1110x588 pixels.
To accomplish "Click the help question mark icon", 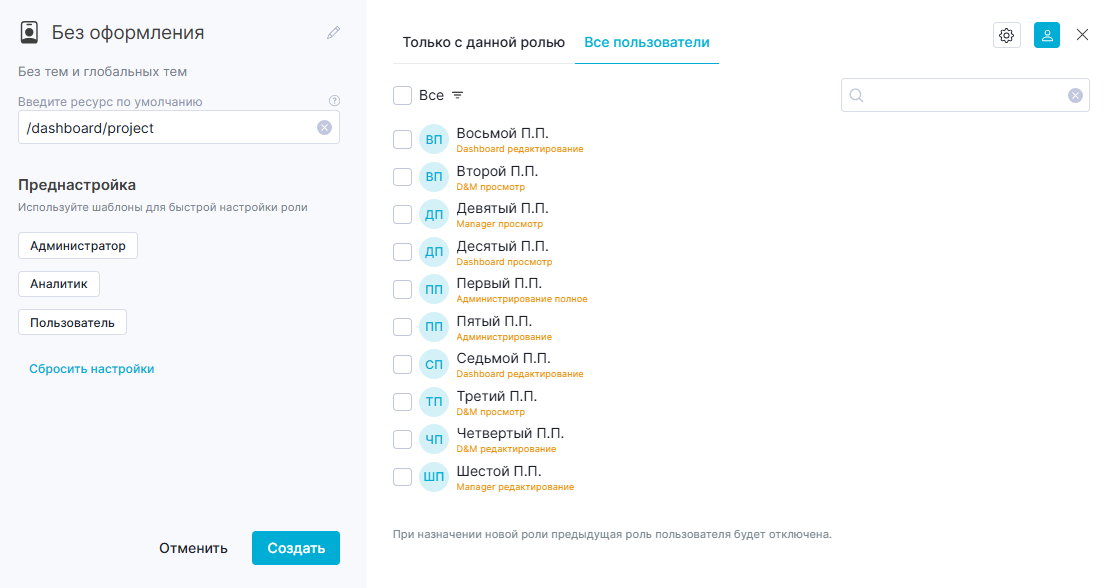I will [x=334, y=101].
